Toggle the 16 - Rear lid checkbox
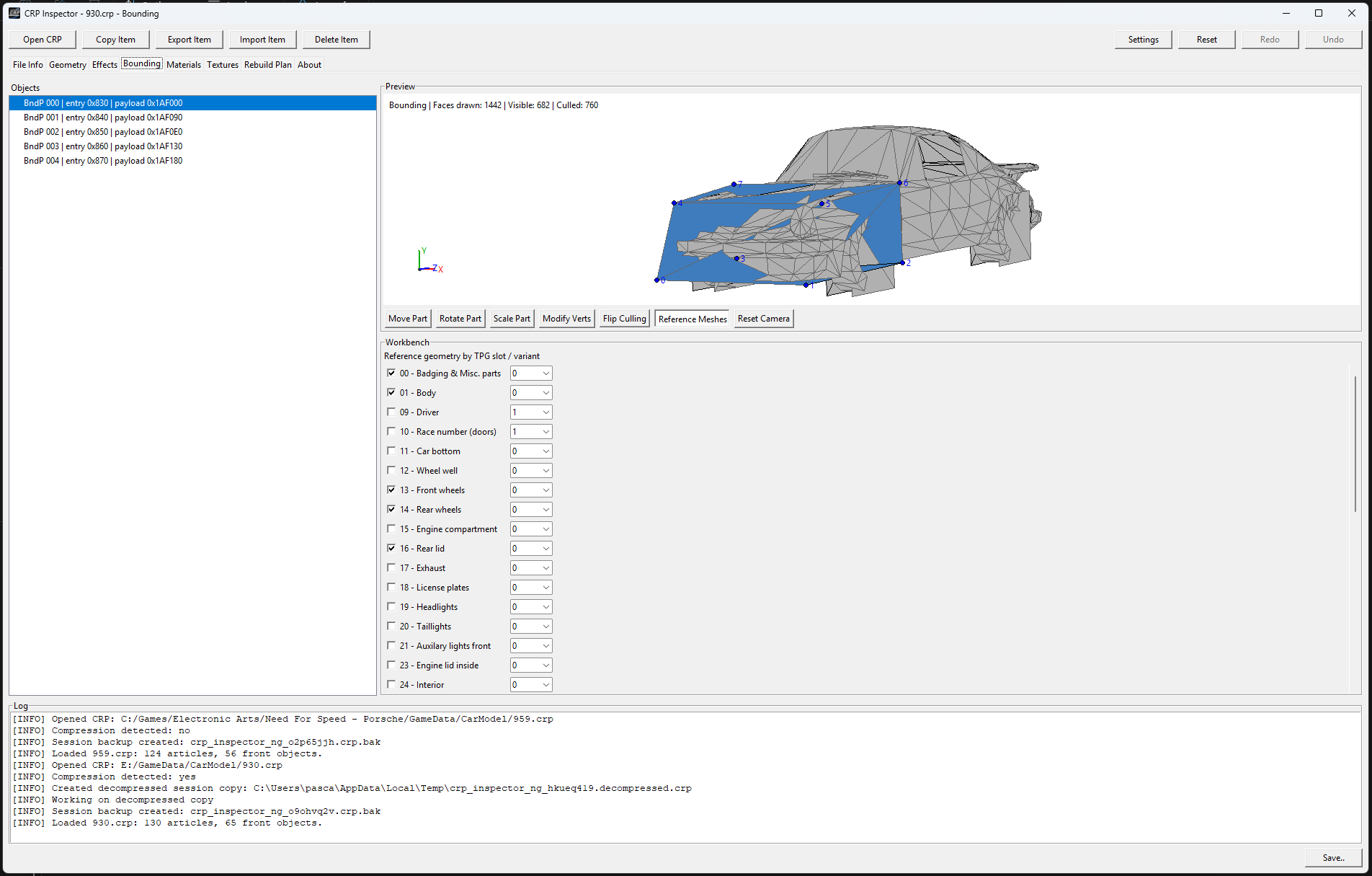This screenshot has height=876, width=1372. pos(391,548)
